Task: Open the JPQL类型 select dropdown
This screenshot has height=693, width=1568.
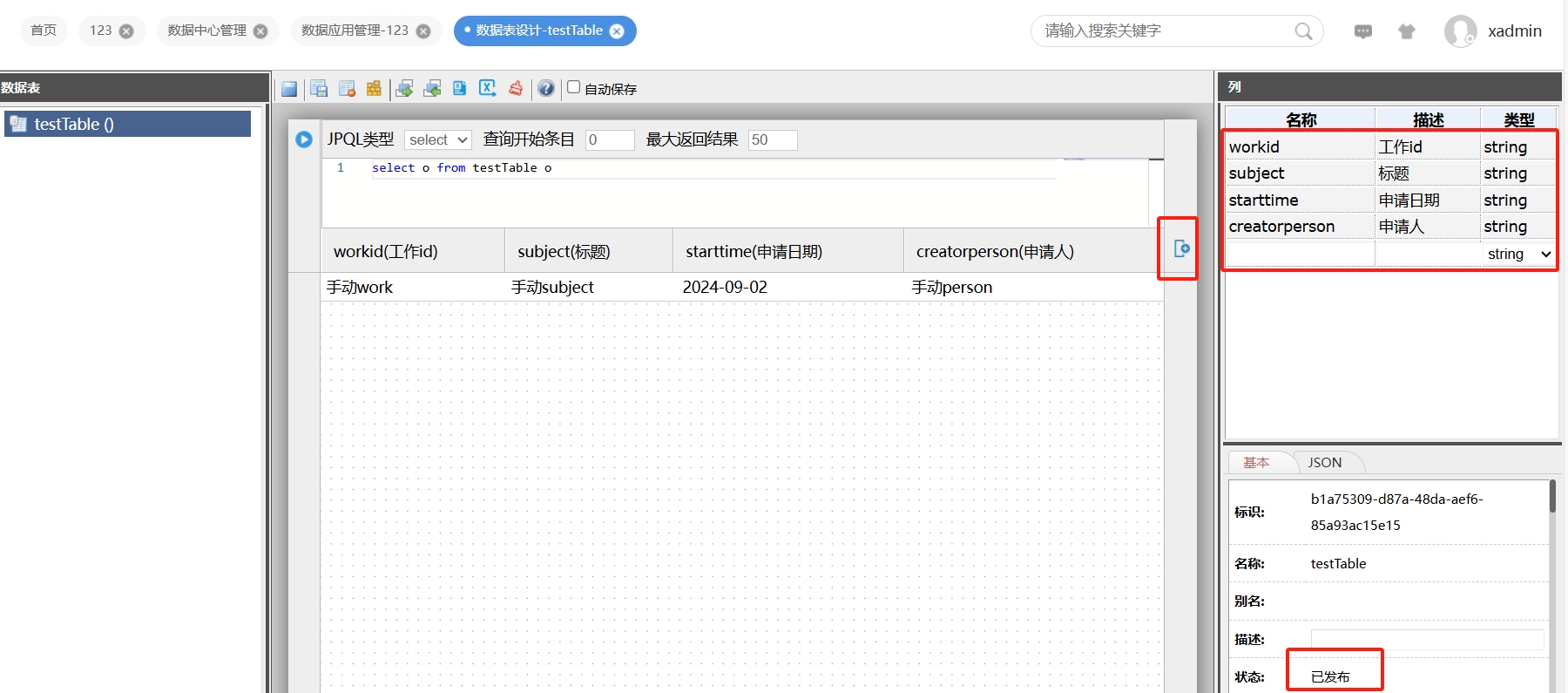Action: coord(438,139)
